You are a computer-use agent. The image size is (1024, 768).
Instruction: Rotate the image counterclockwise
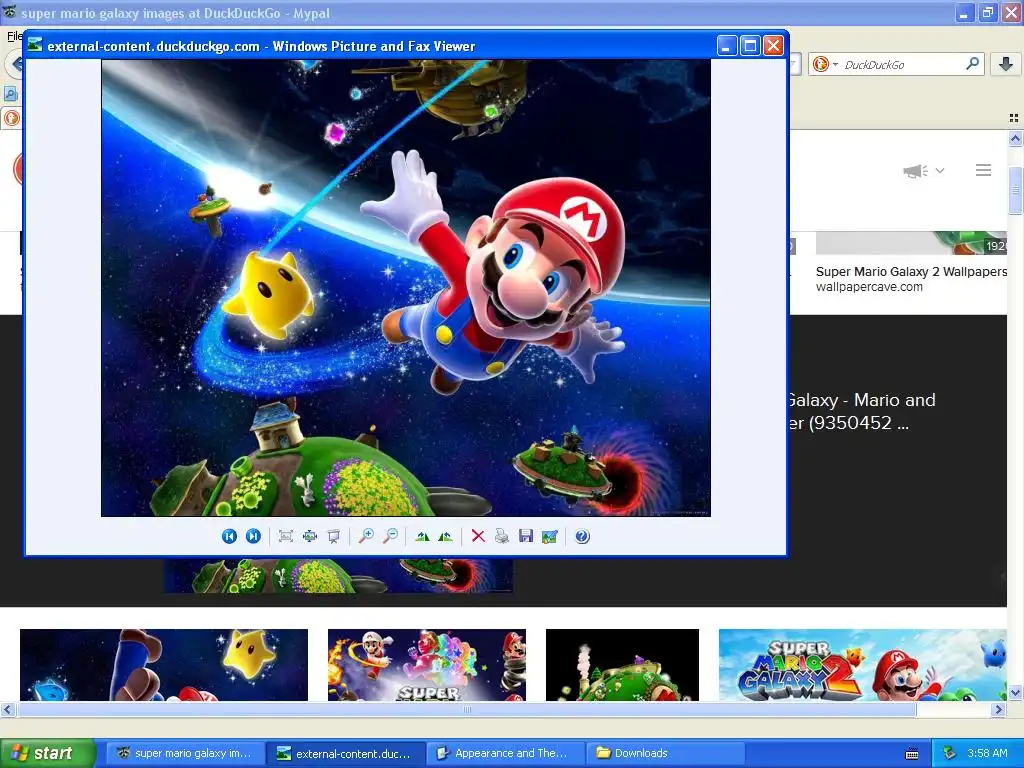click(446, 536)
